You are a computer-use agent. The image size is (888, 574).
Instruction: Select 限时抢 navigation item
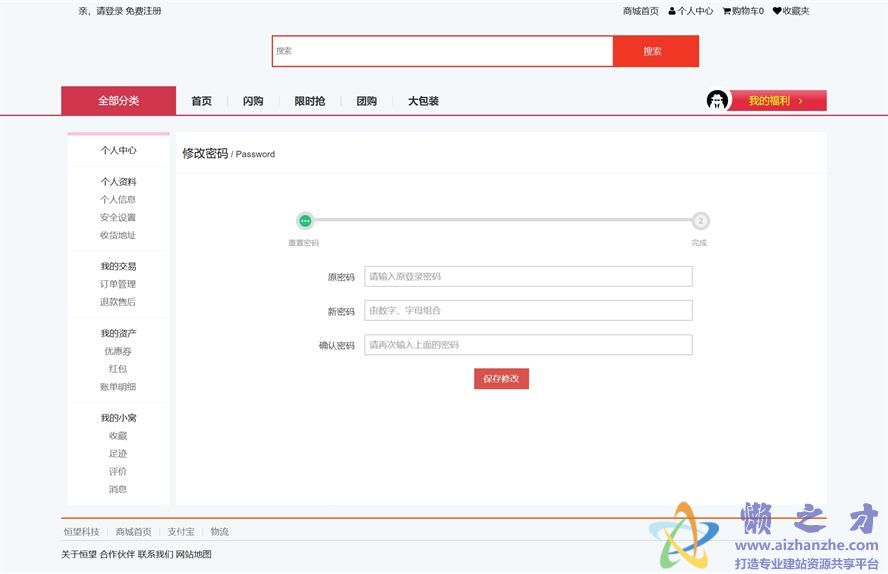point(310,101)
